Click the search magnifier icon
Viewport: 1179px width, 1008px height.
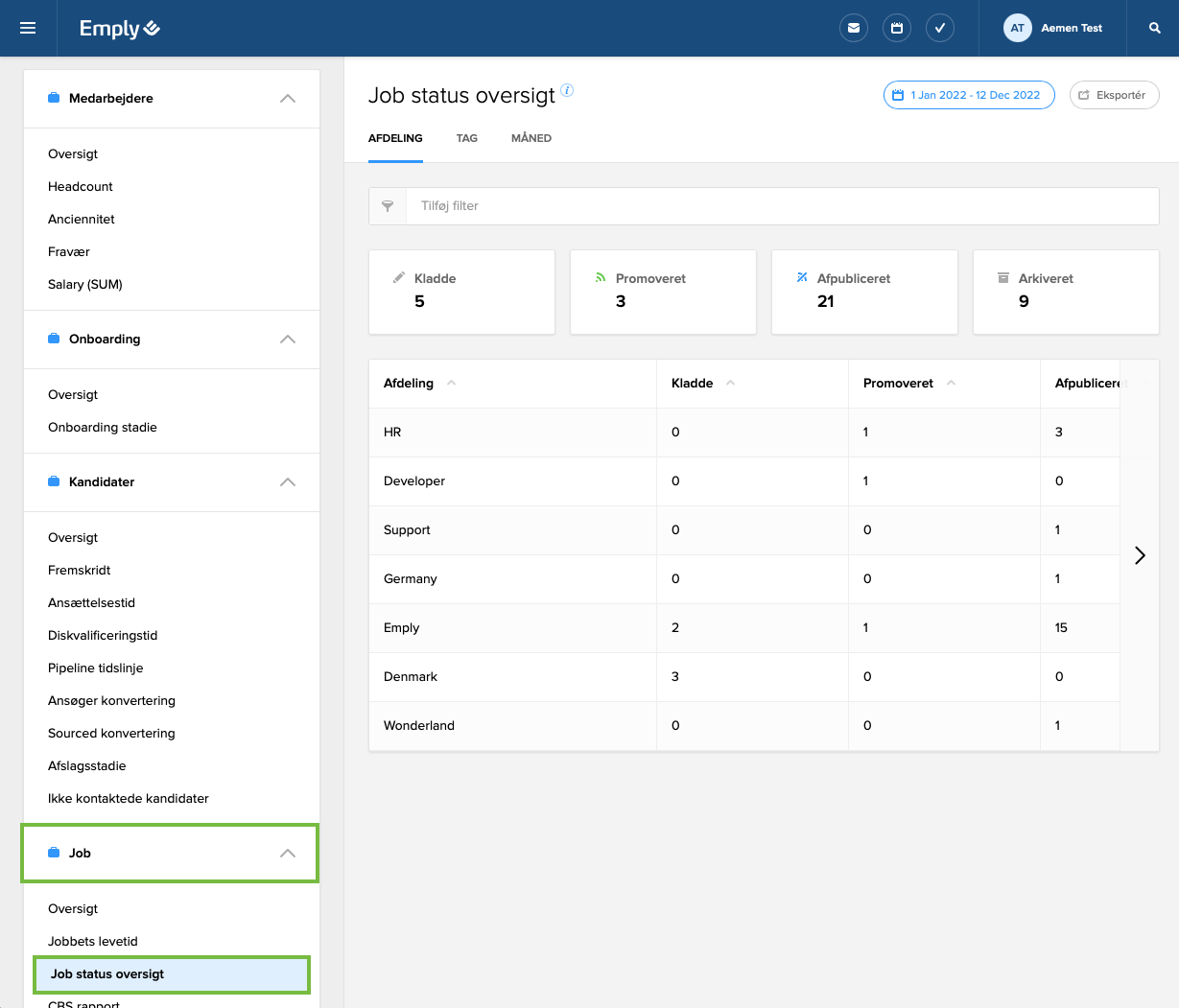click(x=1155, y=28)
